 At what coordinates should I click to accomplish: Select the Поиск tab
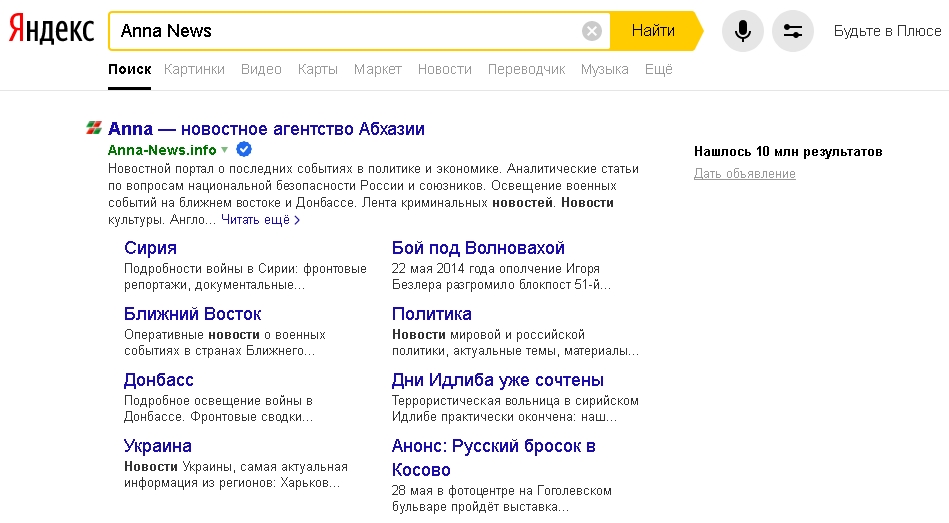click(x=130, y=70)
